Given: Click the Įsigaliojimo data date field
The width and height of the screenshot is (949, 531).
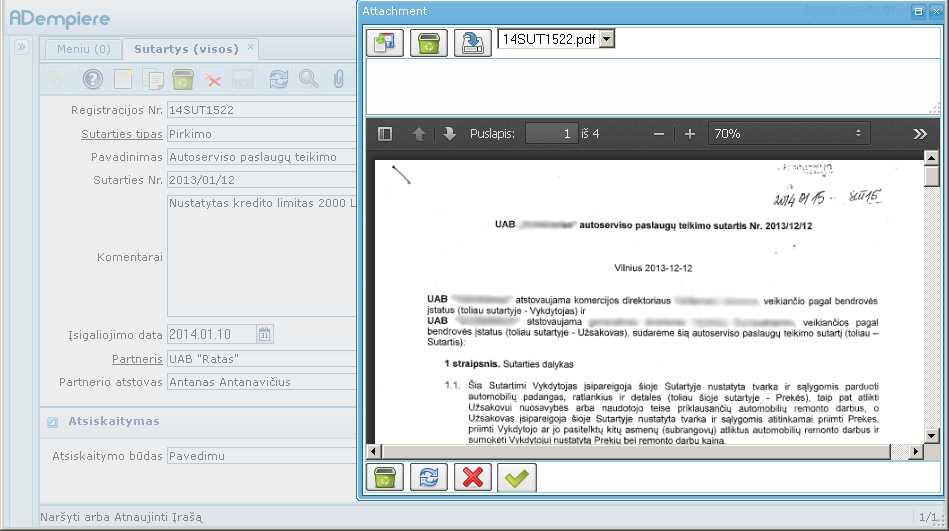Looking at the screenshot, I should [x=211, y=334].
